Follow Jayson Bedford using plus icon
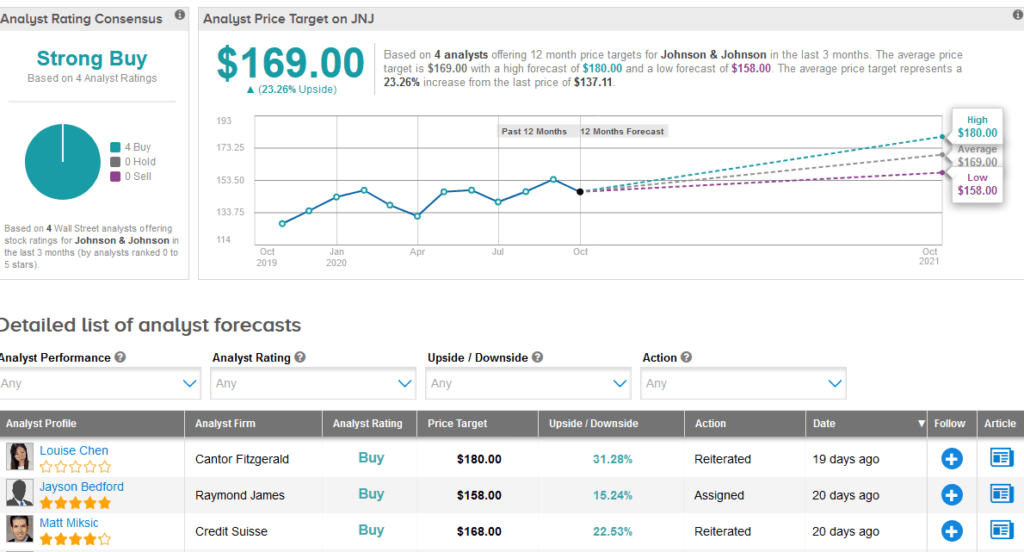This screenshot has height=552, width=1024. pyautogui.click(x=951, y=495)
